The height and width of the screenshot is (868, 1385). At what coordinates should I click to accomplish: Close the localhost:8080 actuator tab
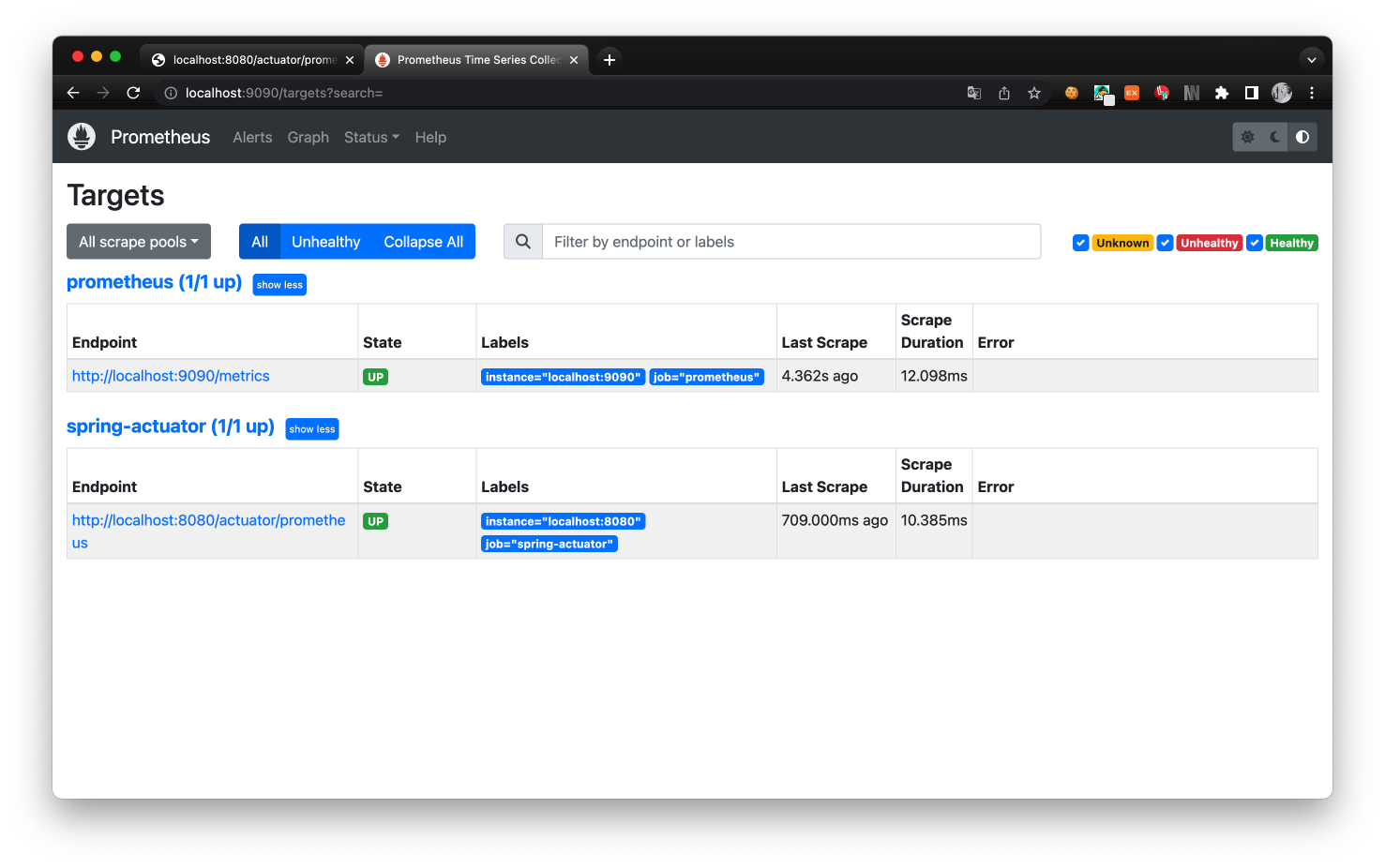350,60
